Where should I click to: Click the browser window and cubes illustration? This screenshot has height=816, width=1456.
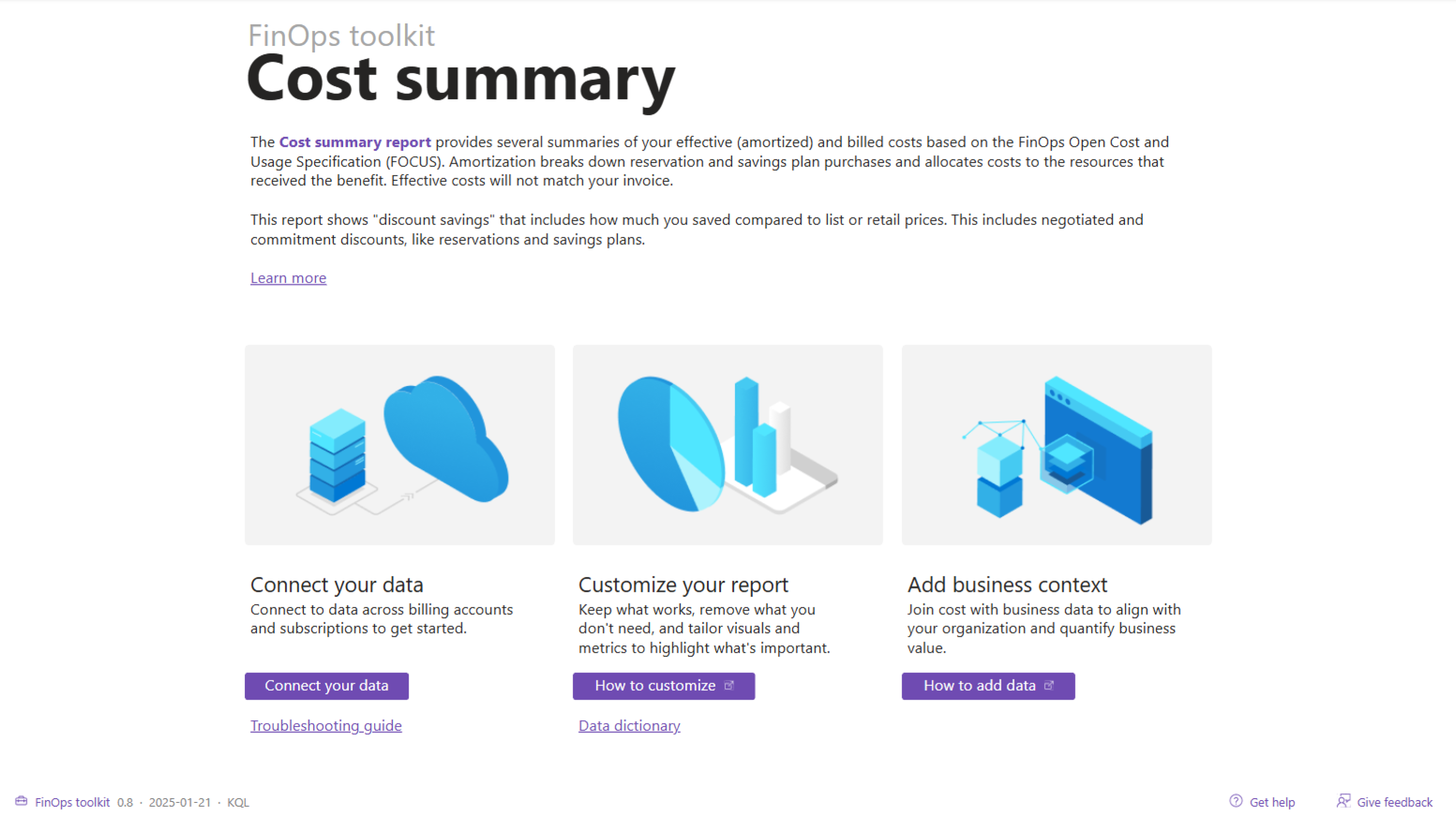click(1056, 445)
